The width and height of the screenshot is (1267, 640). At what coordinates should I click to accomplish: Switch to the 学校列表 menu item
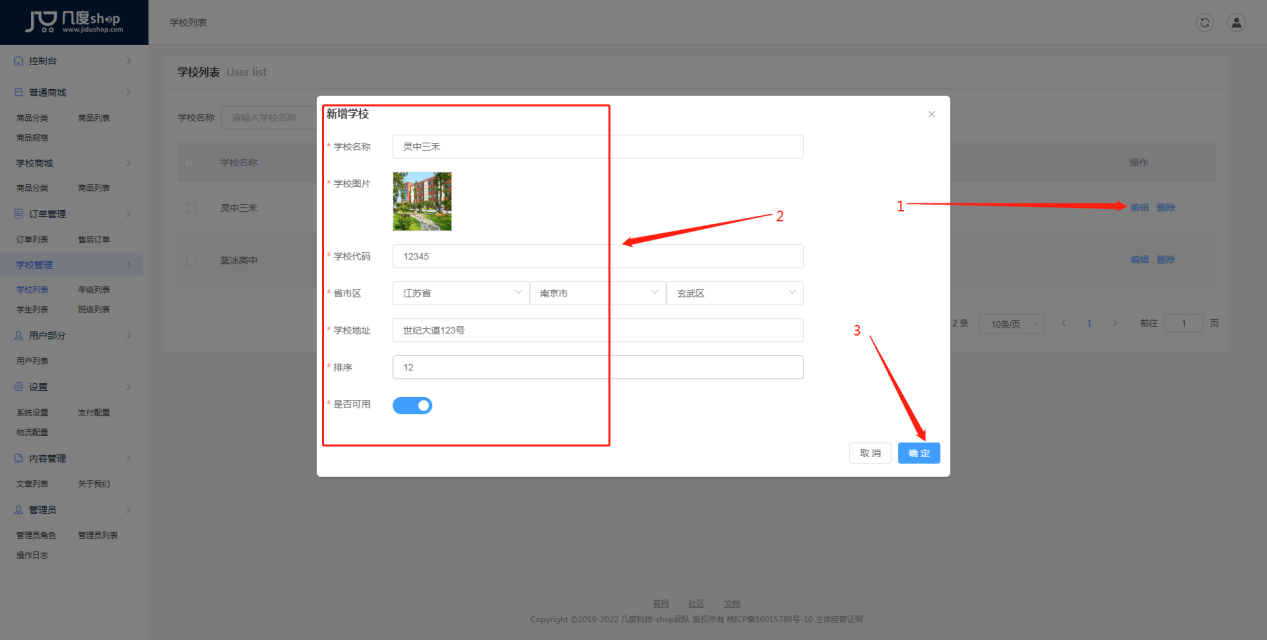[35, 289]
